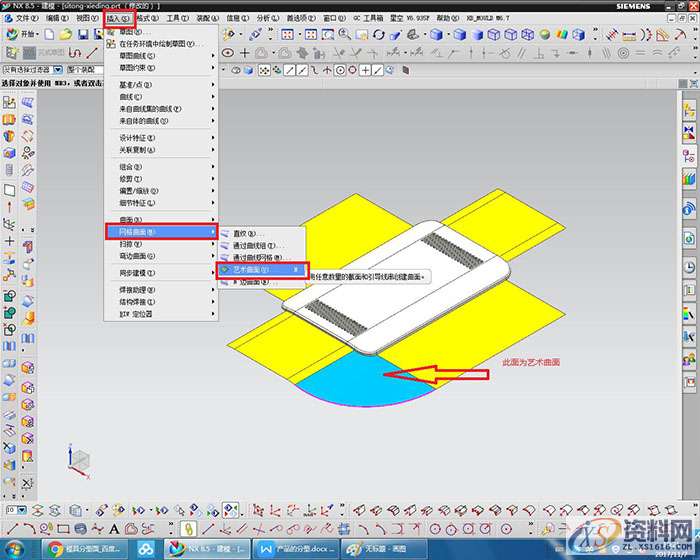
Task: Select 直纹 ruled surface icon entry
Action: click(246, 233)
